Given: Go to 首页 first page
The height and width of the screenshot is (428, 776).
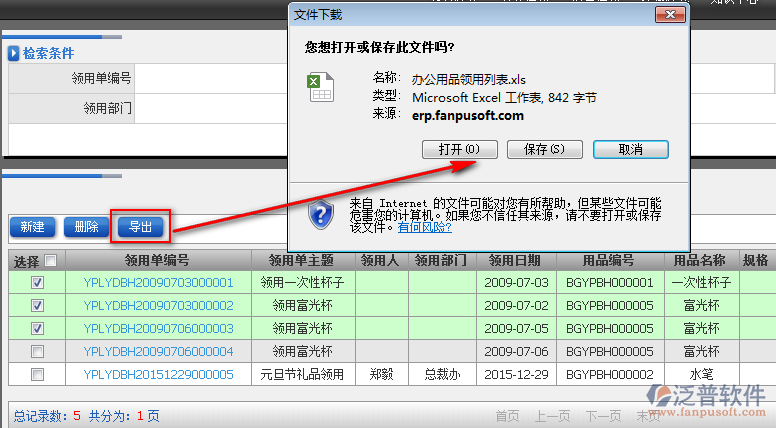Looking at the screenshot, I should tap(507, 416).
